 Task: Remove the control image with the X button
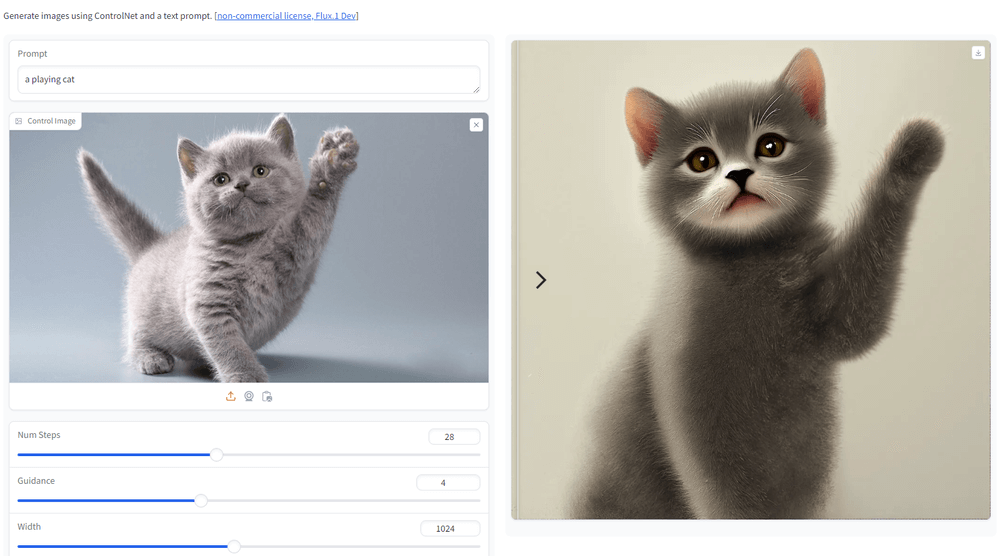coord(476,125)
